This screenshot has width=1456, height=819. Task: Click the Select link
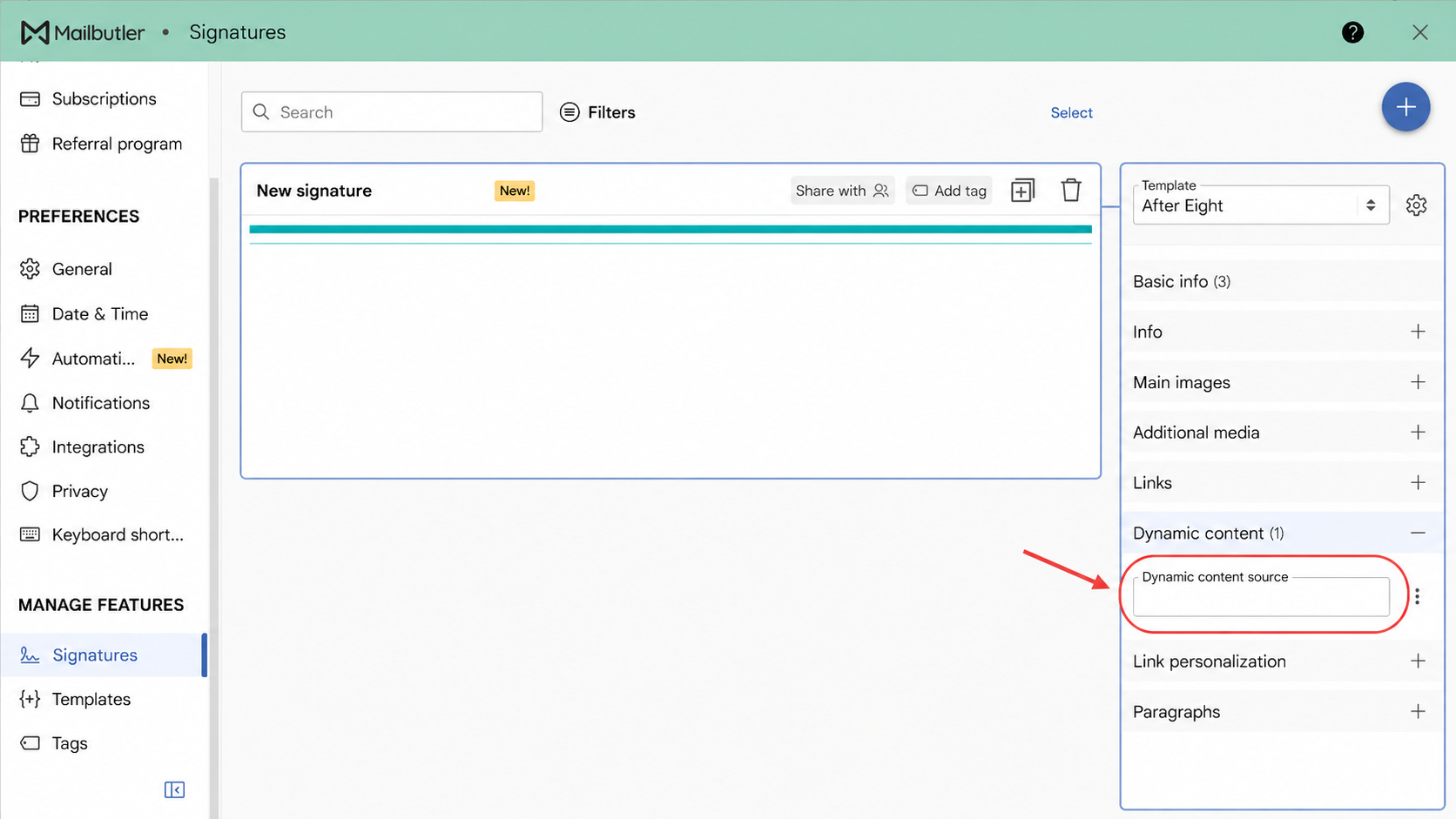[1071, 112]
